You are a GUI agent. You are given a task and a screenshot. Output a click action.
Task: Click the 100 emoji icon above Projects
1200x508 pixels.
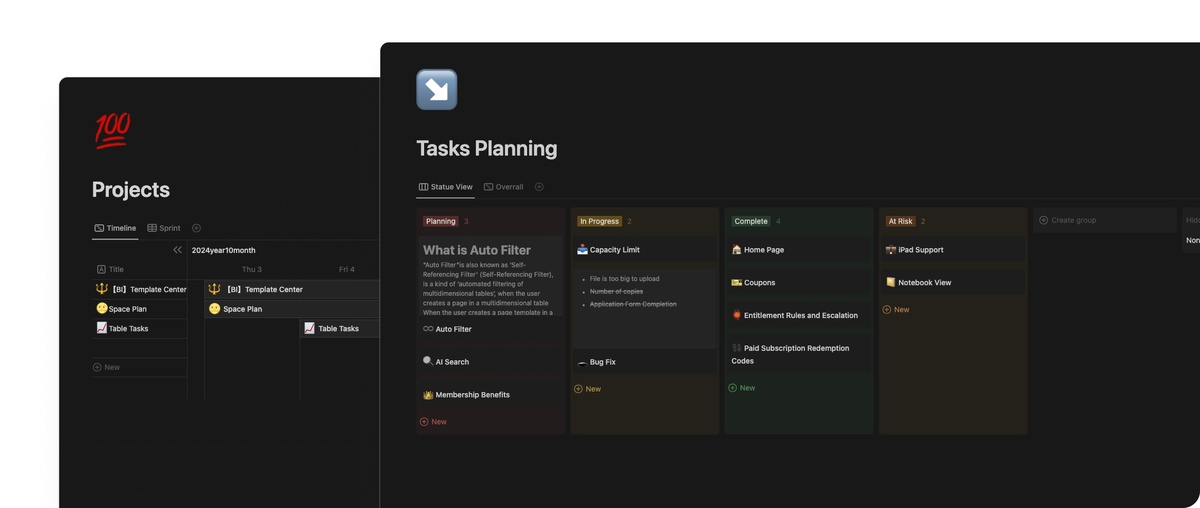tap(112, 131)
